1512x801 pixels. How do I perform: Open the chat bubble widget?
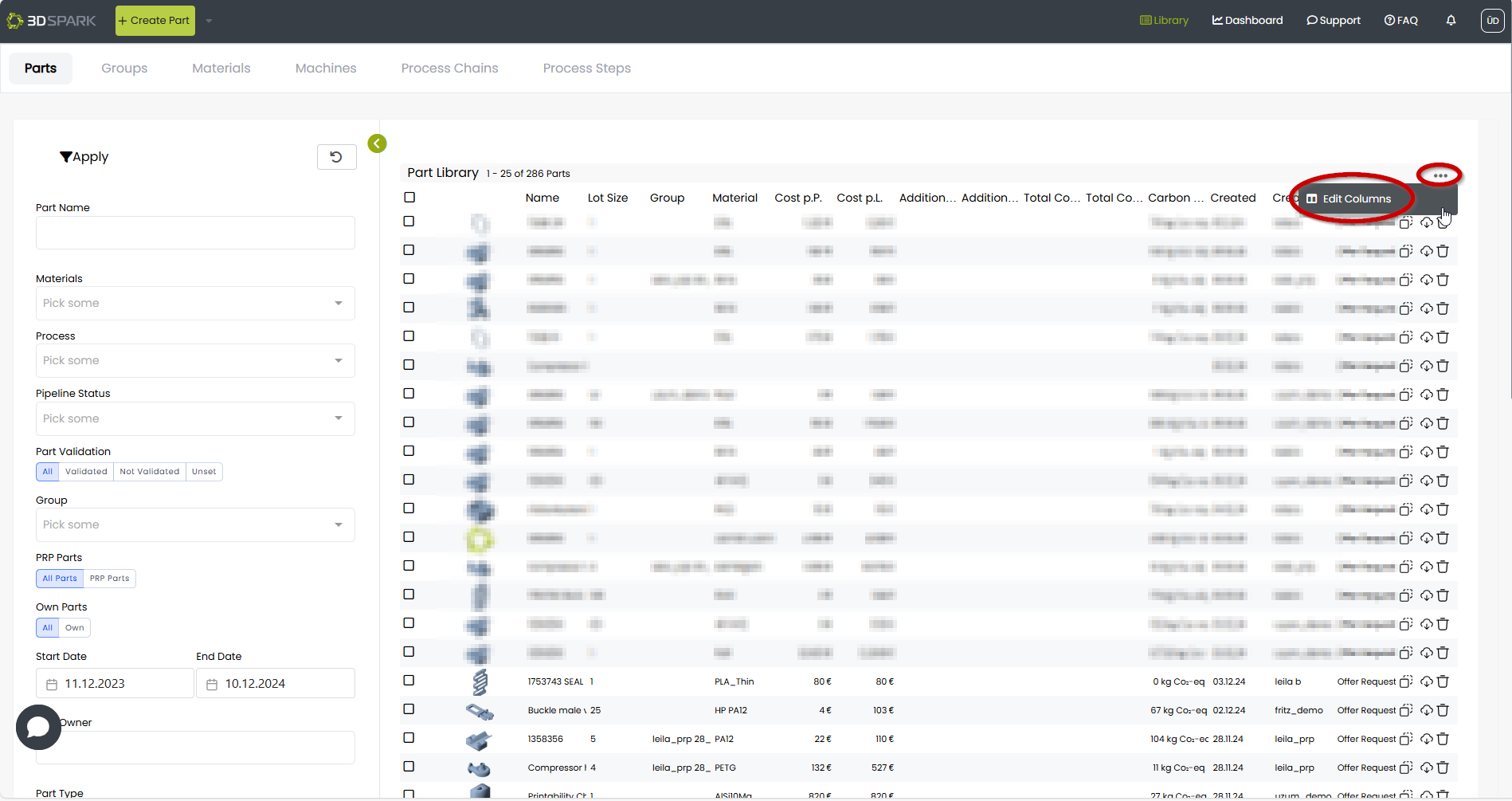click(38, 727)
